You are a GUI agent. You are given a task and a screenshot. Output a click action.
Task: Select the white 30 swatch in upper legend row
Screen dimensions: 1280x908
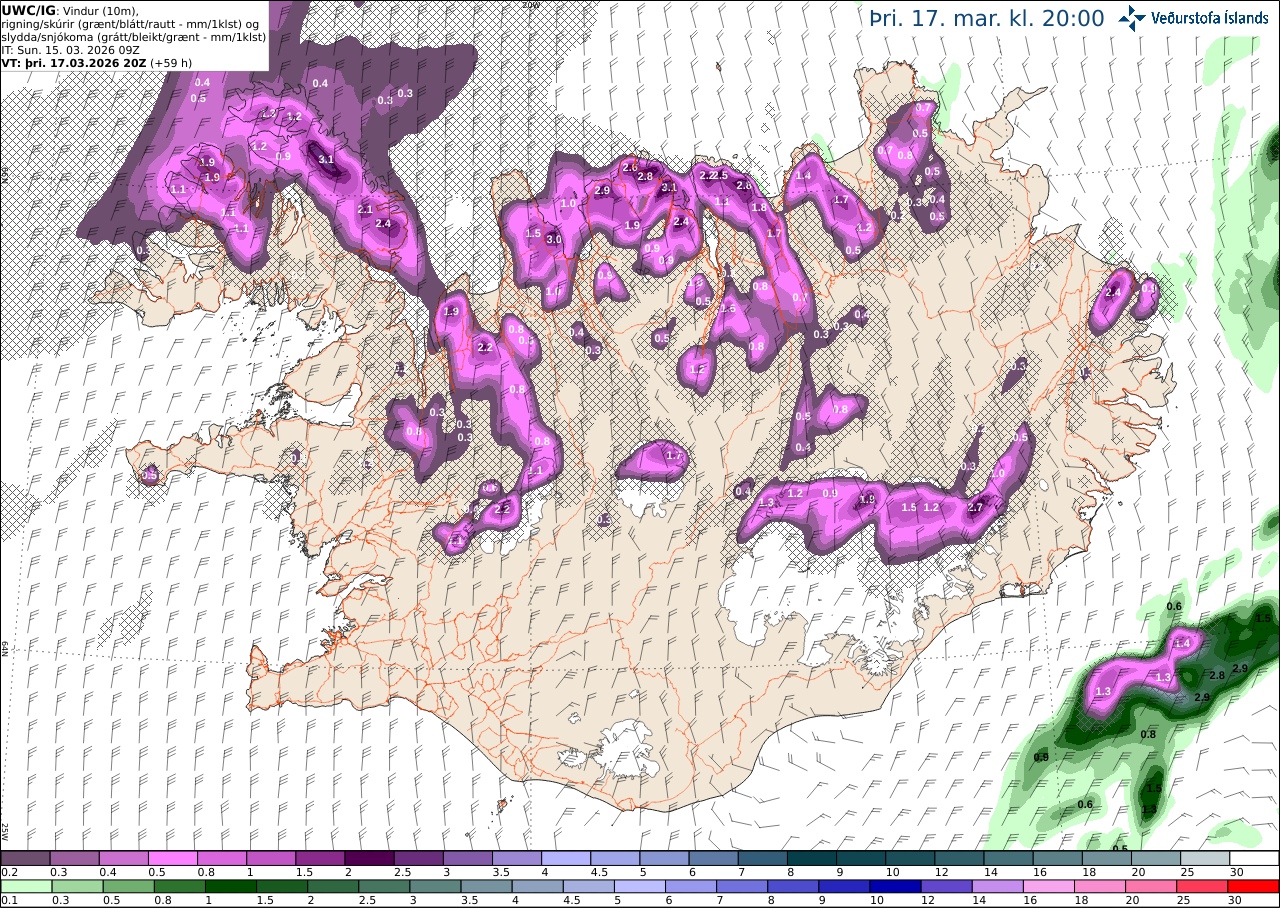click(x=1255, y=858)
